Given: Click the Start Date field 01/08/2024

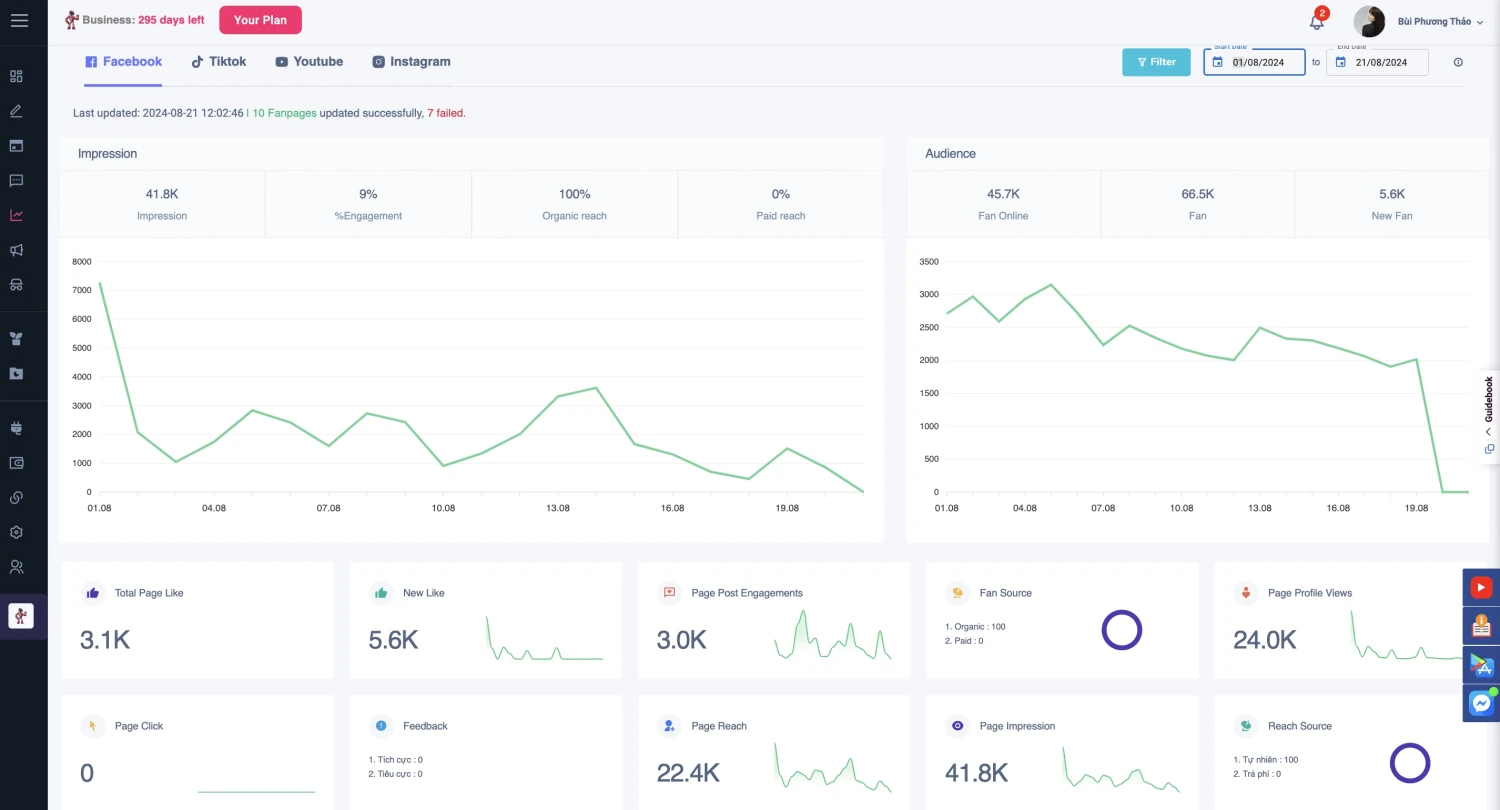Looking at the screenshot, I should (x=1254, y=62).
